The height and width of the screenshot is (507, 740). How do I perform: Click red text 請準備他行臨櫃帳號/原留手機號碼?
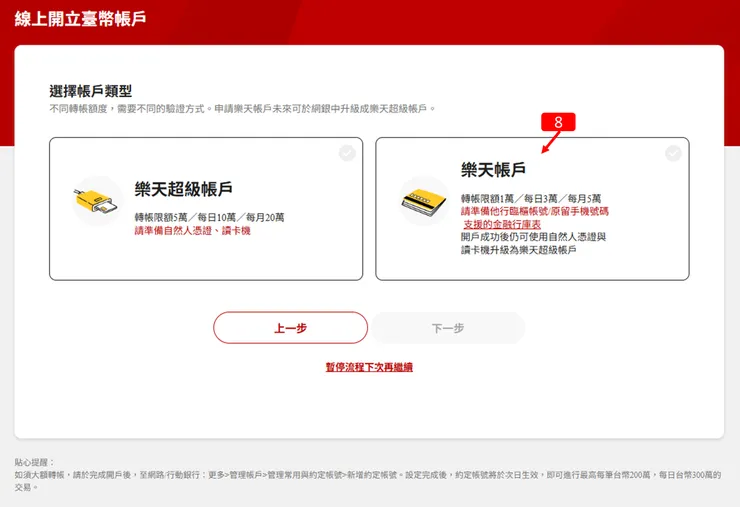pos(535,211)
